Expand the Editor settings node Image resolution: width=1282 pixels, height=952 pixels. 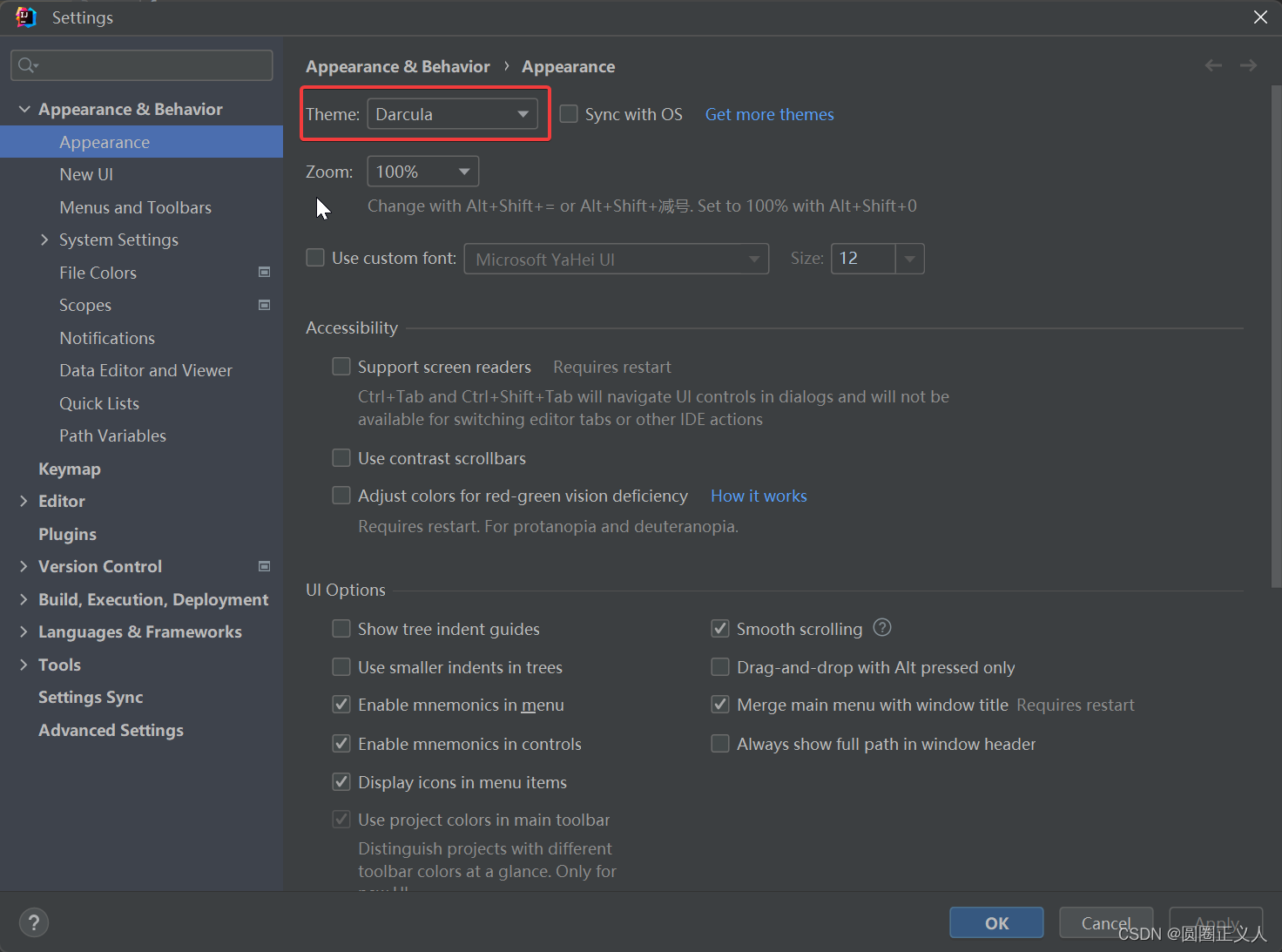(x=24, y=501)
